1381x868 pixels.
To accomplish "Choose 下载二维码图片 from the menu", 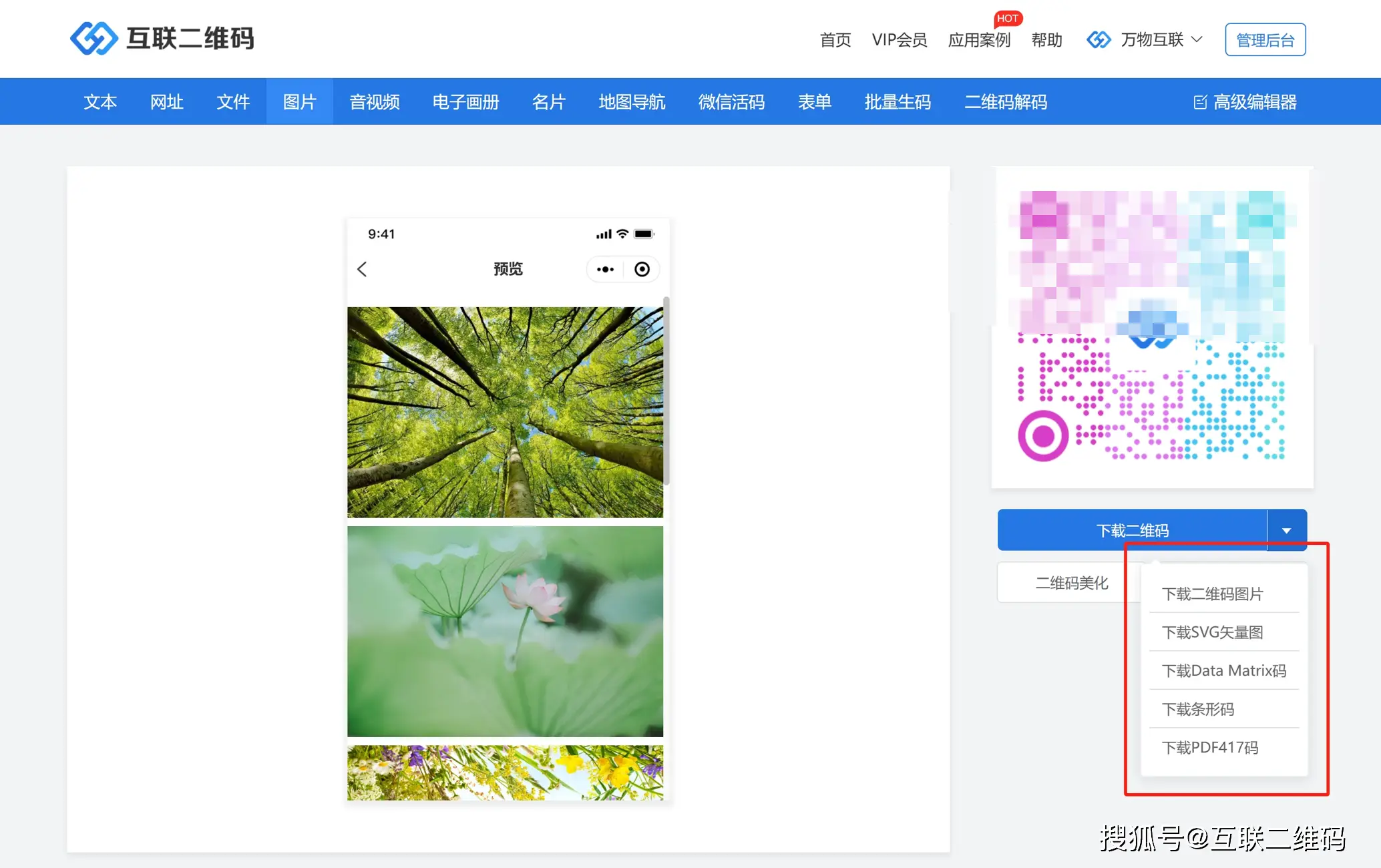I will [x=1224, y=594].
